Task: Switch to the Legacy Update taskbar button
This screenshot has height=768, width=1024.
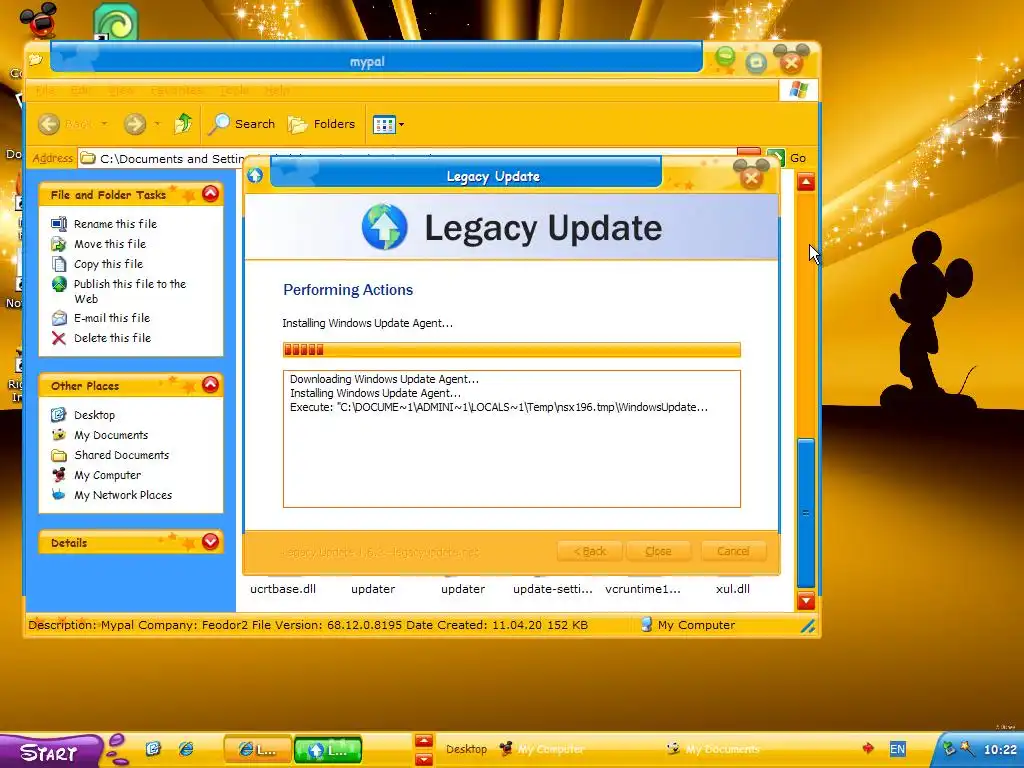Action: (328, 750)
